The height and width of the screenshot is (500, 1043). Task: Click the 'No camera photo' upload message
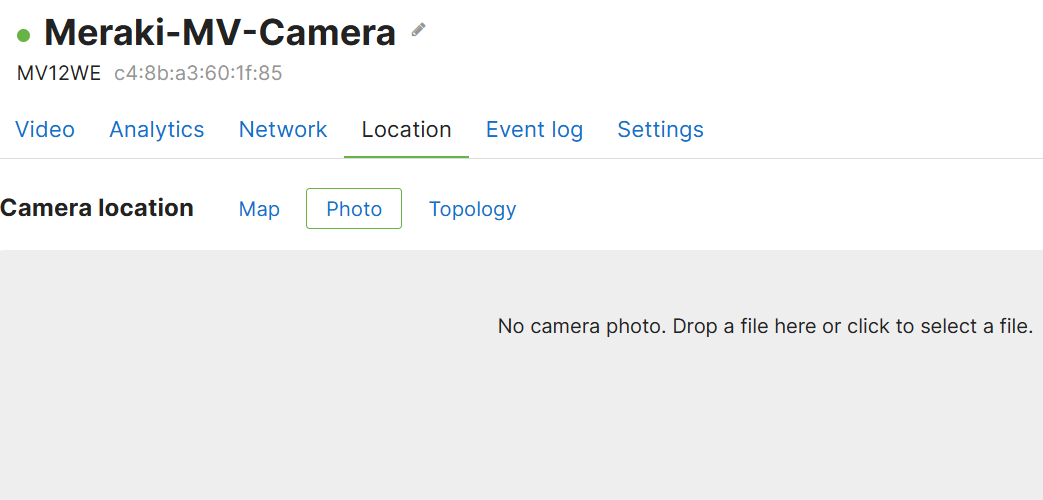click(765, 326)
